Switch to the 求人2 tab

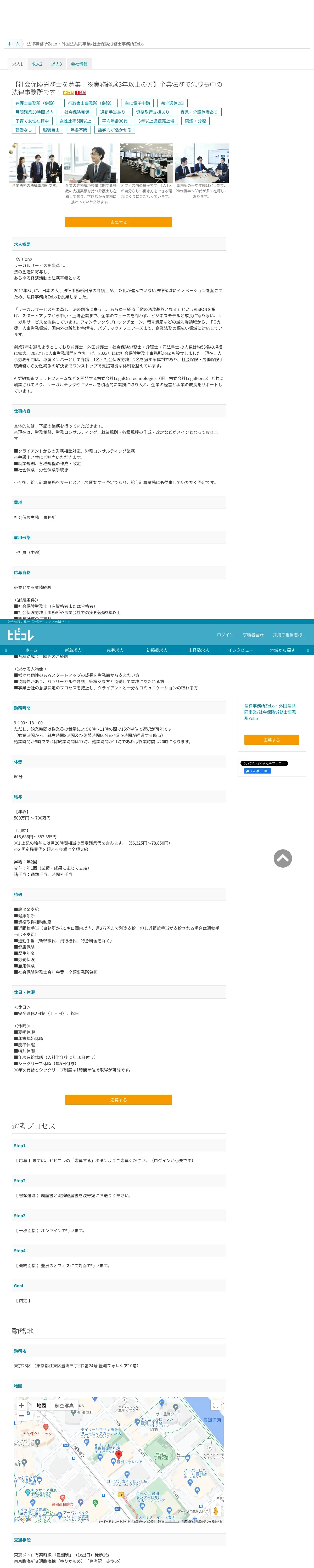[x=37, y=64]
